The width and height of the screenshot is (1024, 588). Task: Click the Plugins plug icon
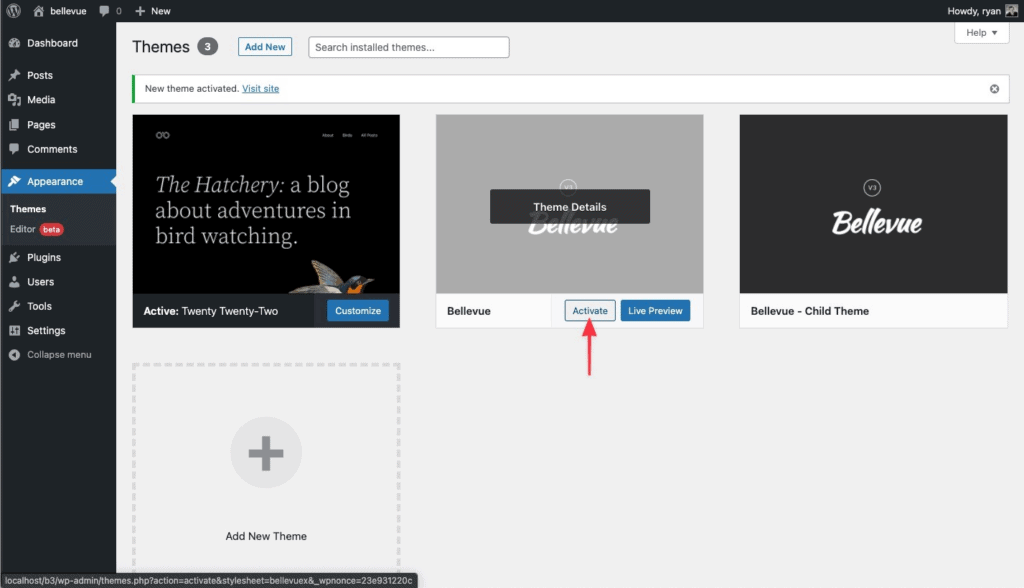14,257
